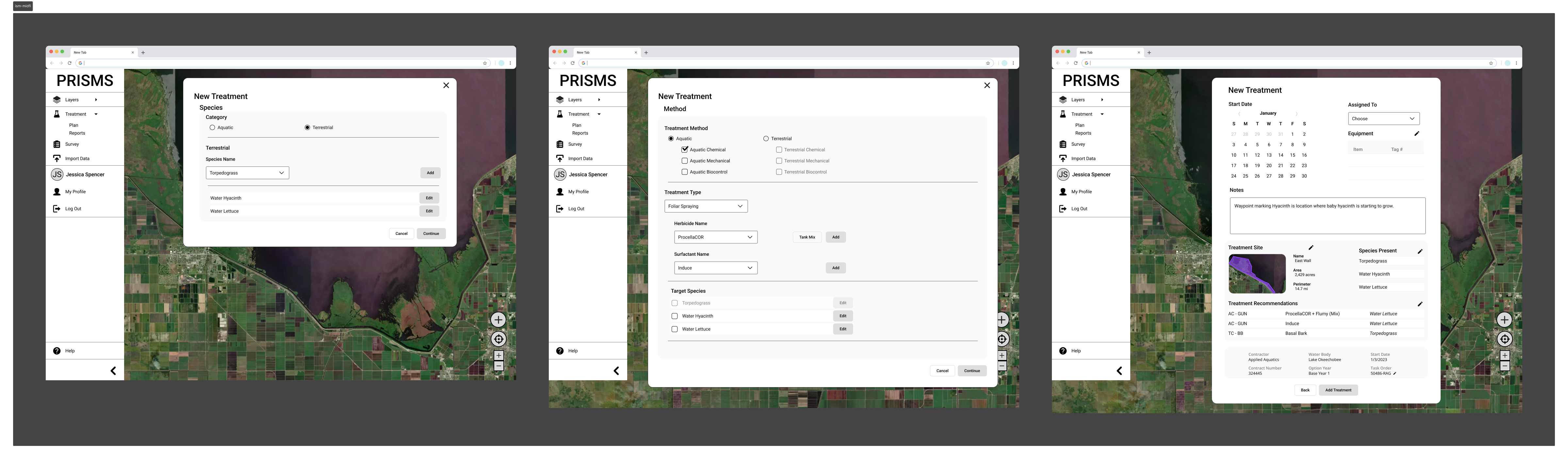Check the Aquatic Mechanical checkbox
This screenshot has height=459, width=1568.
[x=685, y=161]
